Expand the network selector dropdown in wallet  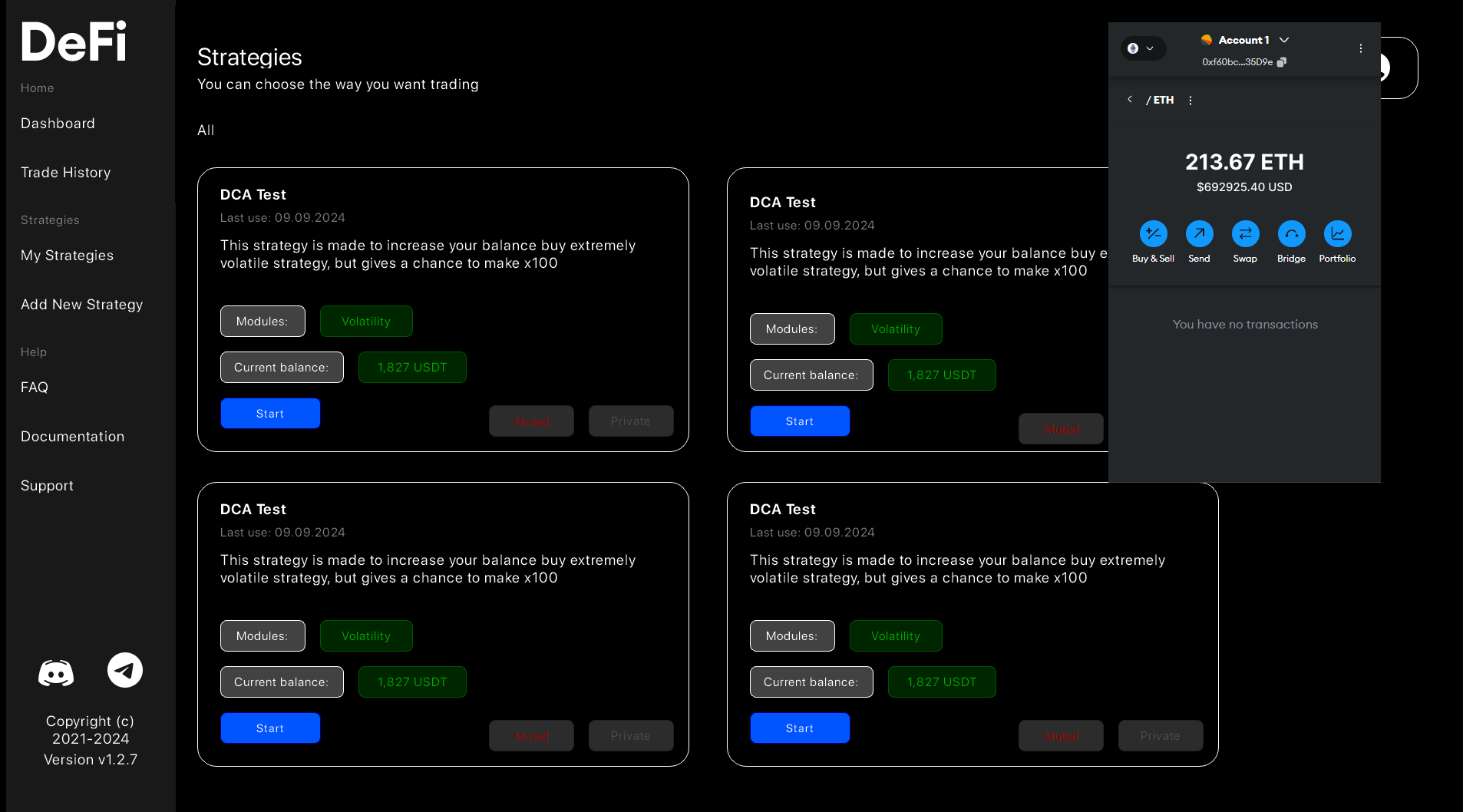coord(1142,48)
